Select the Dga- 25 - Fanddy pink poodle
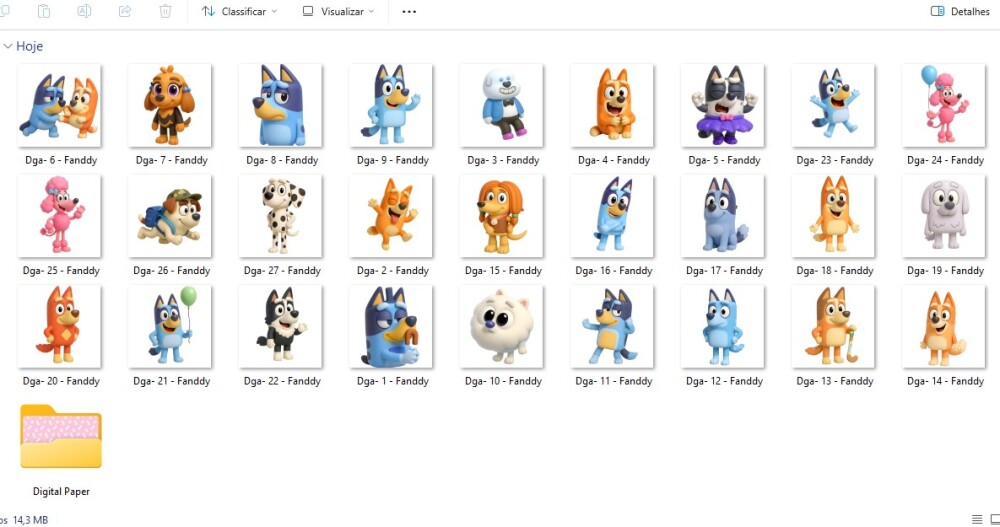This screenshot has width=1000, height=527. 59,216
